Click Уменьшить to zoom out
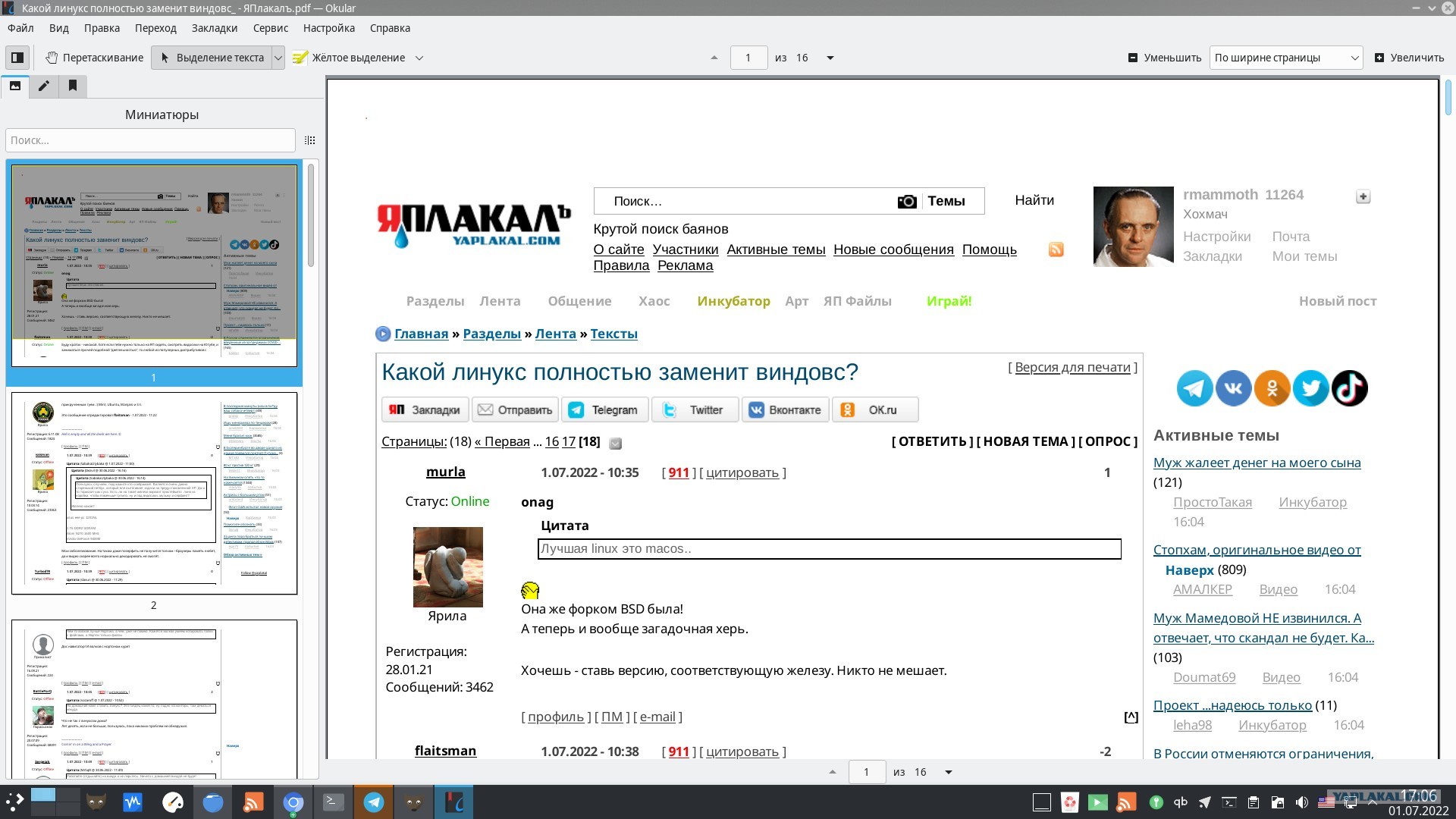Image resolution: width=1456 pixels, height=819 pixels. (x=1165, y=58)
